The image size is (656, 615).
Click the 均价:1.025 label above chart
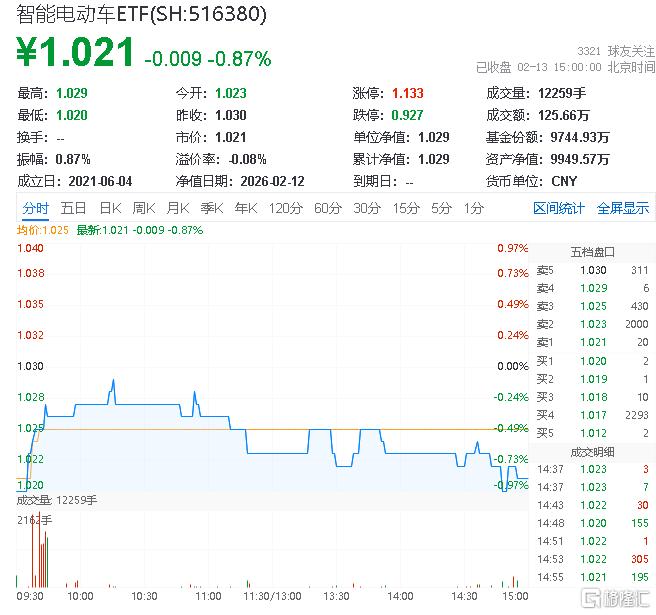coord(42,230)
